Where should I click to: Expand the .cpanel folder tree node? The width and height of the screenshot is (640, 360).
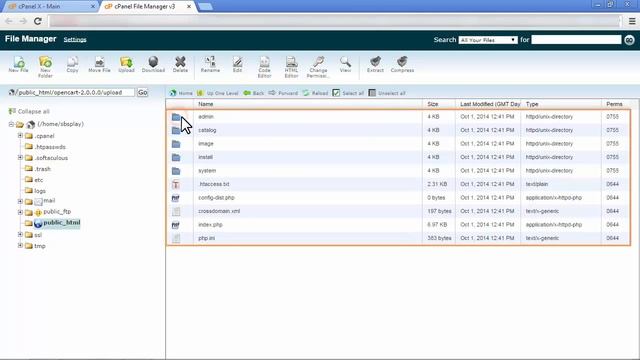click(x=20, y=136)
